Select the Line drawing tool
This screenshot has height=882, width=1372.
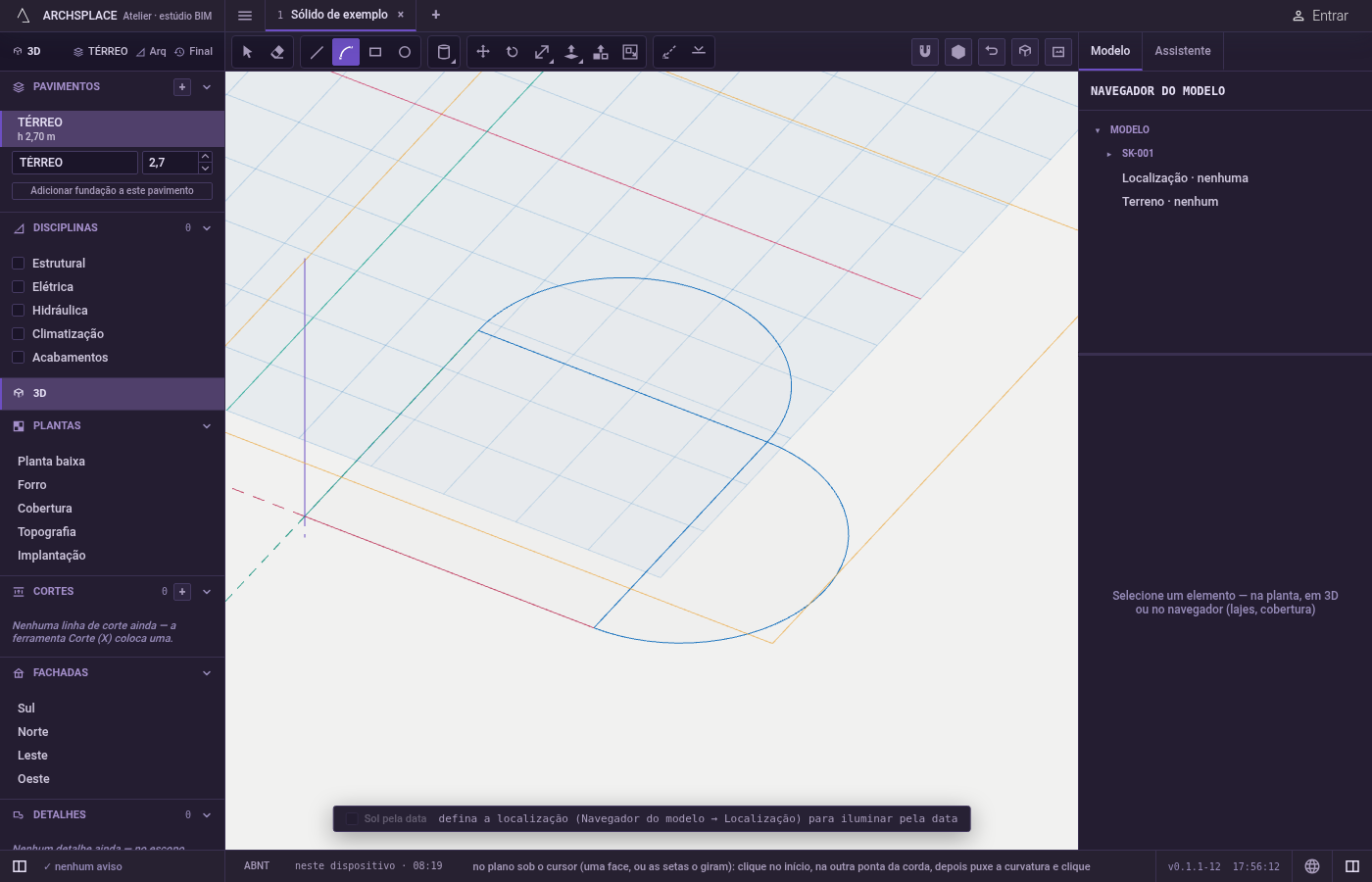coord(317,52)
